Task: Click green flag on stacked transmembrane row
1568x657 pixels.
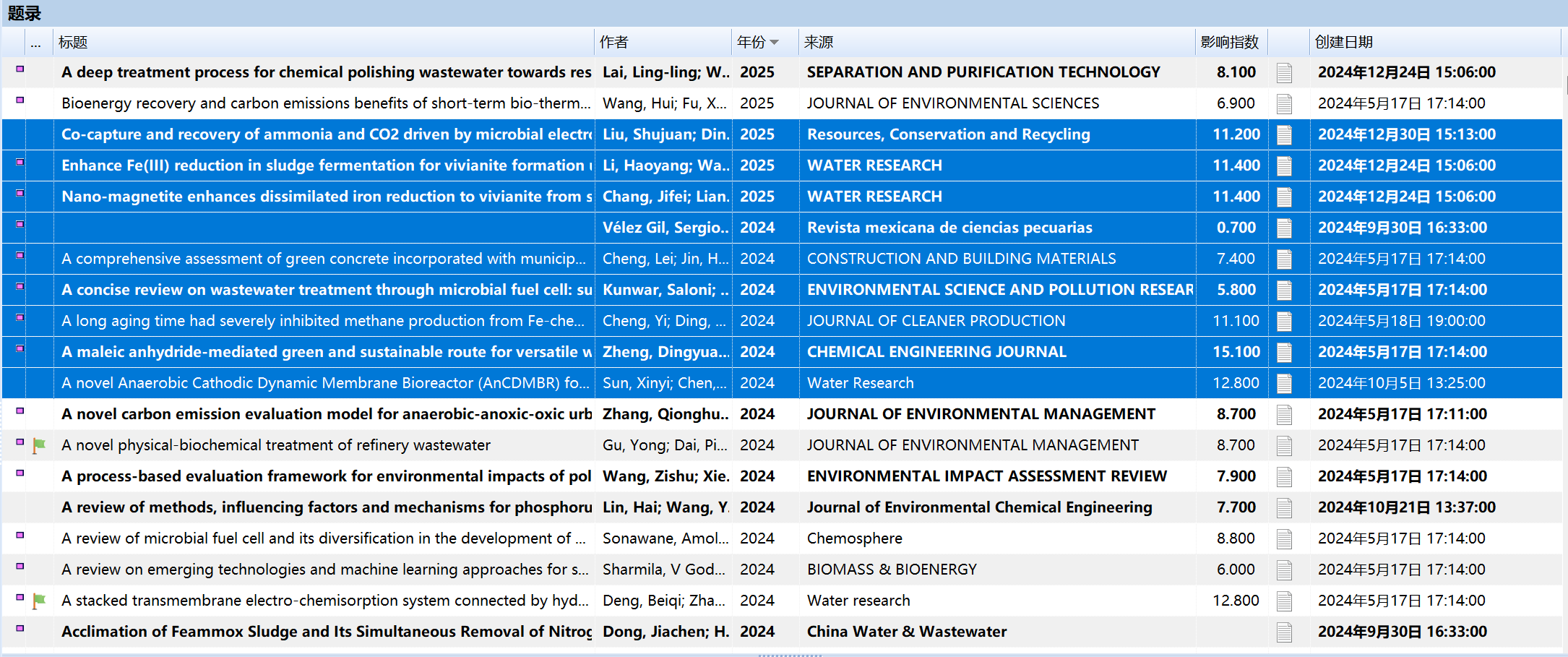Action: point(39,601)
